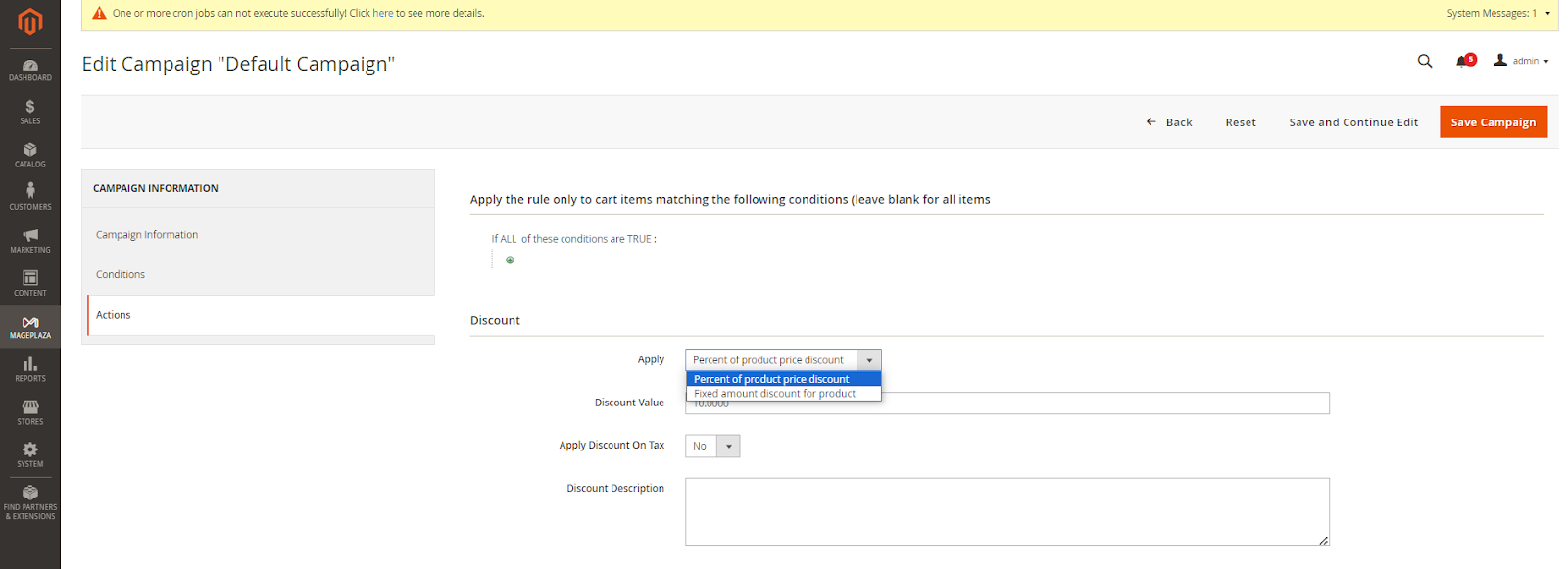This screenshot has height=569, width=1568.
Task: Choose Percent of product price discount option
Action: tap(771, 379)
